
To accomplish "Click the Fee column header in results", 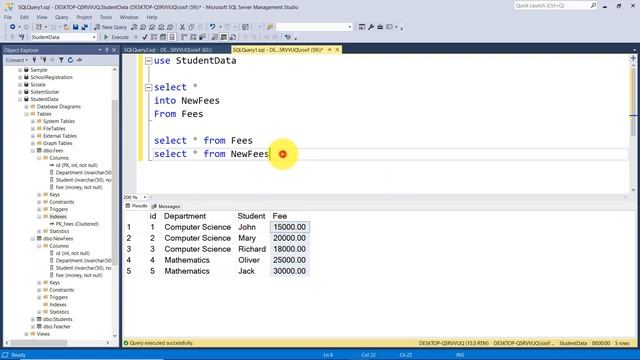I will (280, 216).
